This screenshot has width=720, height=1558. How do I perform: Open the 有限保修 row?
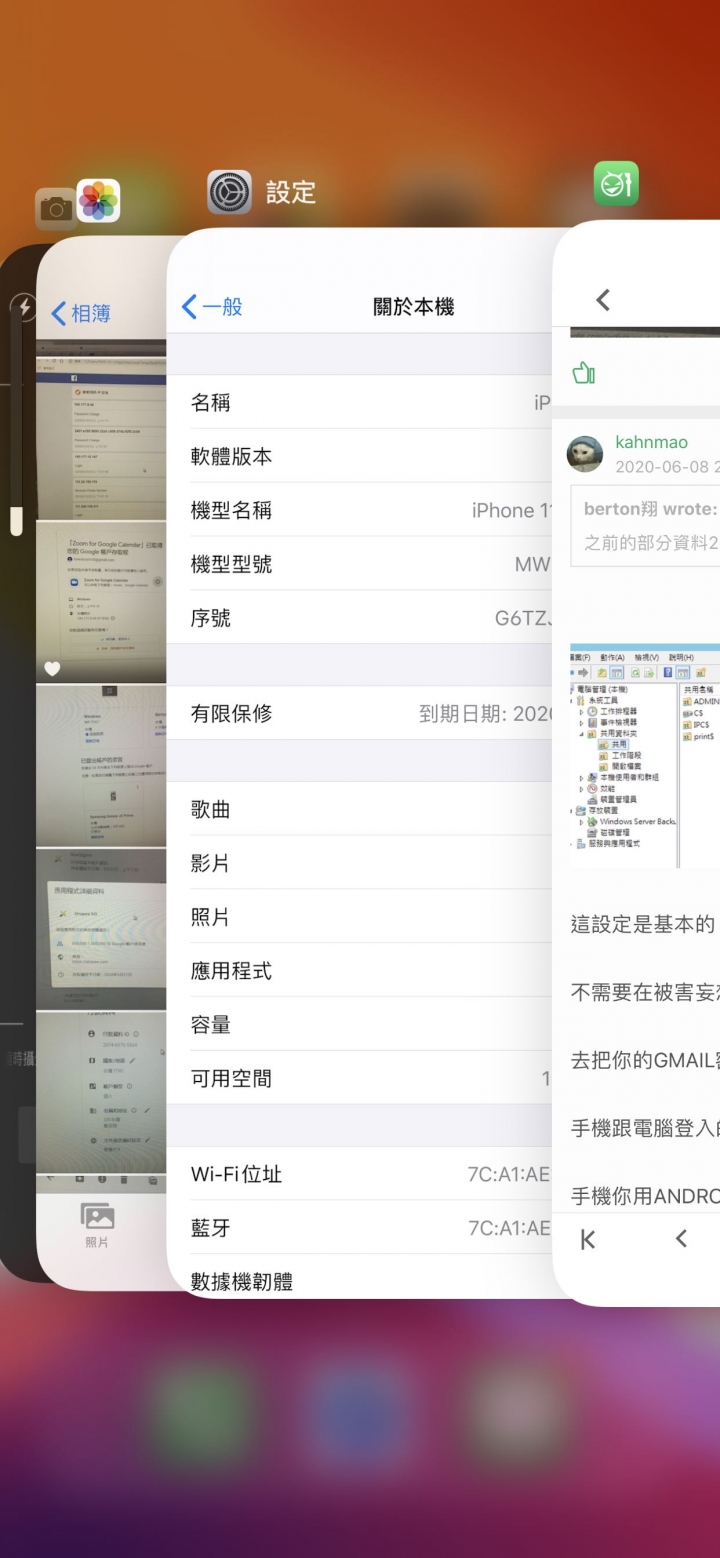pos(360,713)
